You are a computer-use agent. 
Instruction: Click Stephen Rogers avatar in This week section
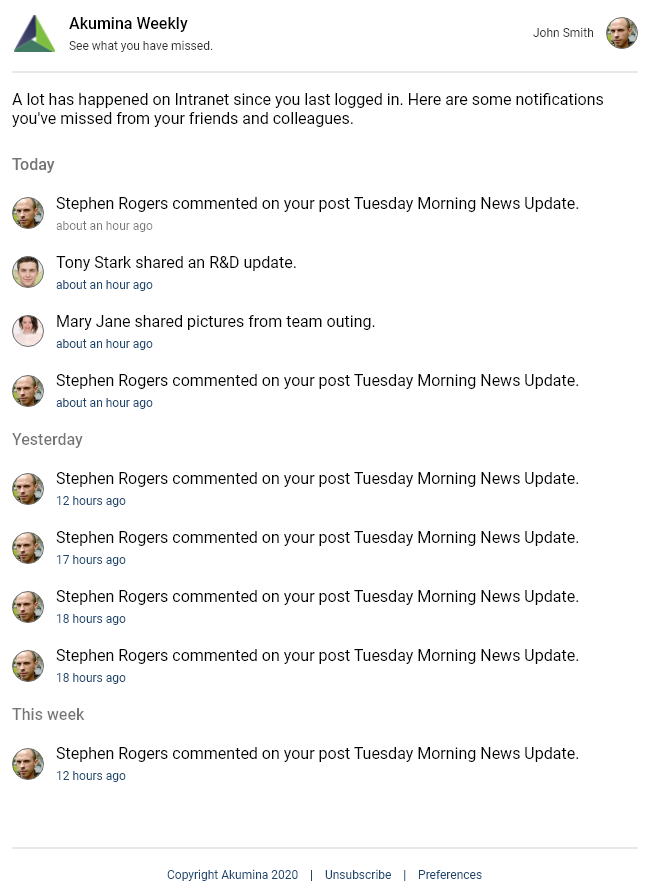click(x=28, y=763)
